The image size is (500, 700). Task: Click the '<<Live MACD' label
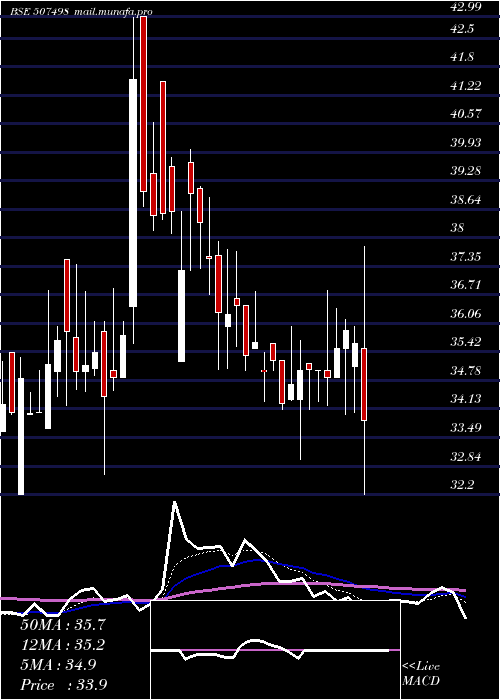pyautogui.click(x=421, y=674)
